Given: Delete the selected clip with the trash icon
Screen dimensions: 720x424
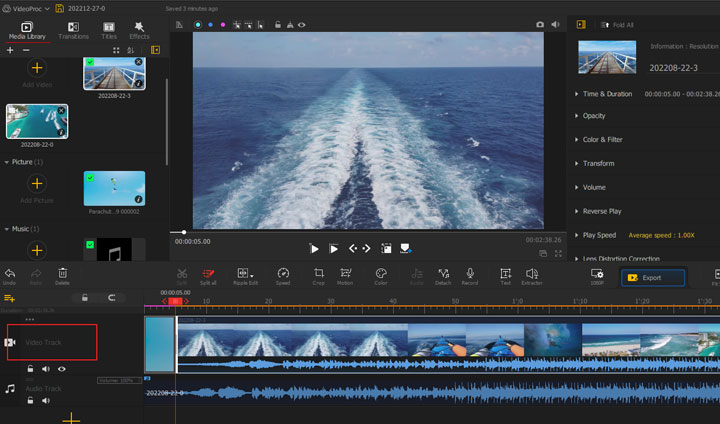Looking at the screenshot, I should coord(62,275).
